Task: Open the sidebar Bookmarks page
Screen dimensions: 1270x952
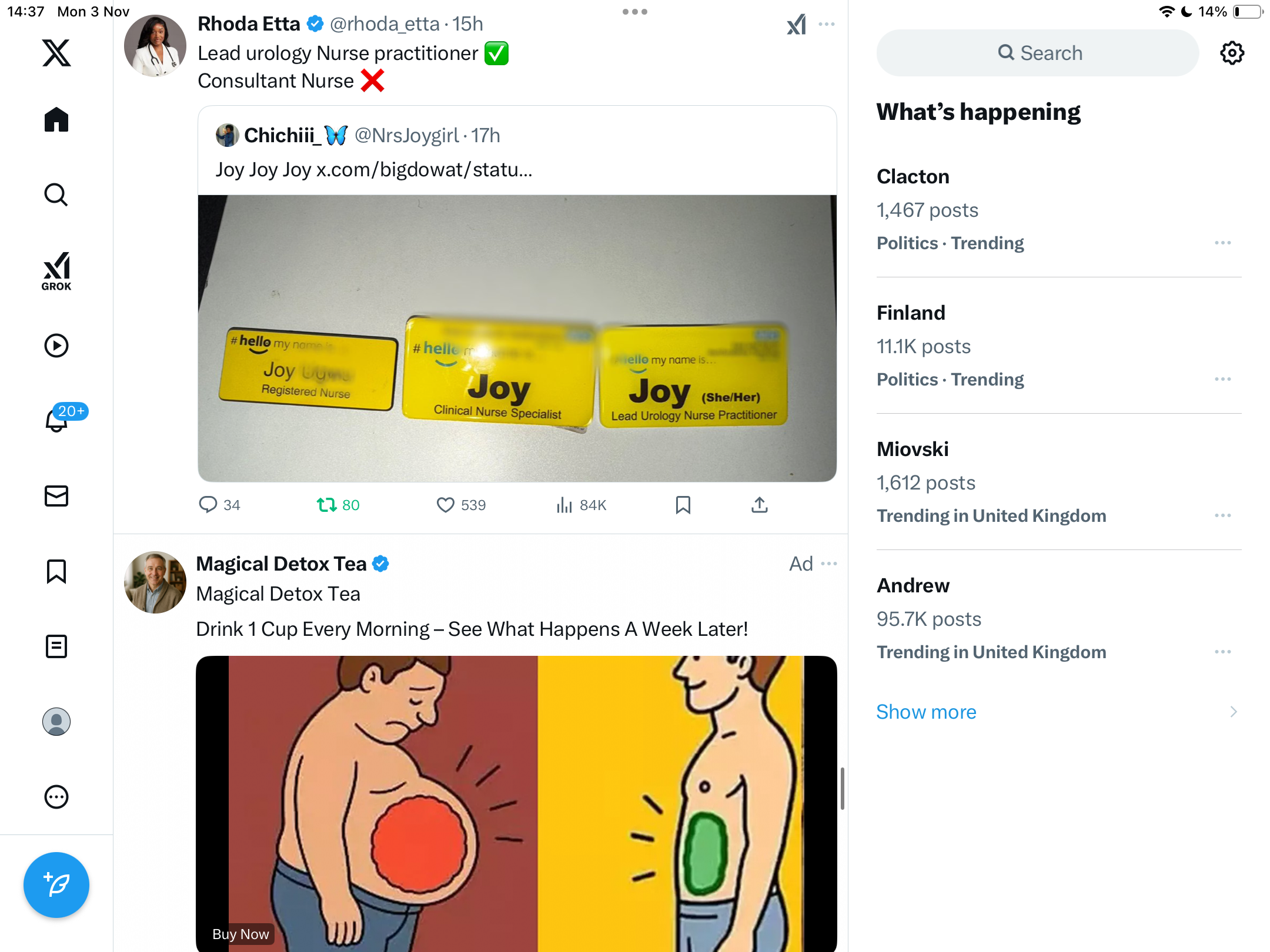Action: pyautogui.click(x=56, y=571)
